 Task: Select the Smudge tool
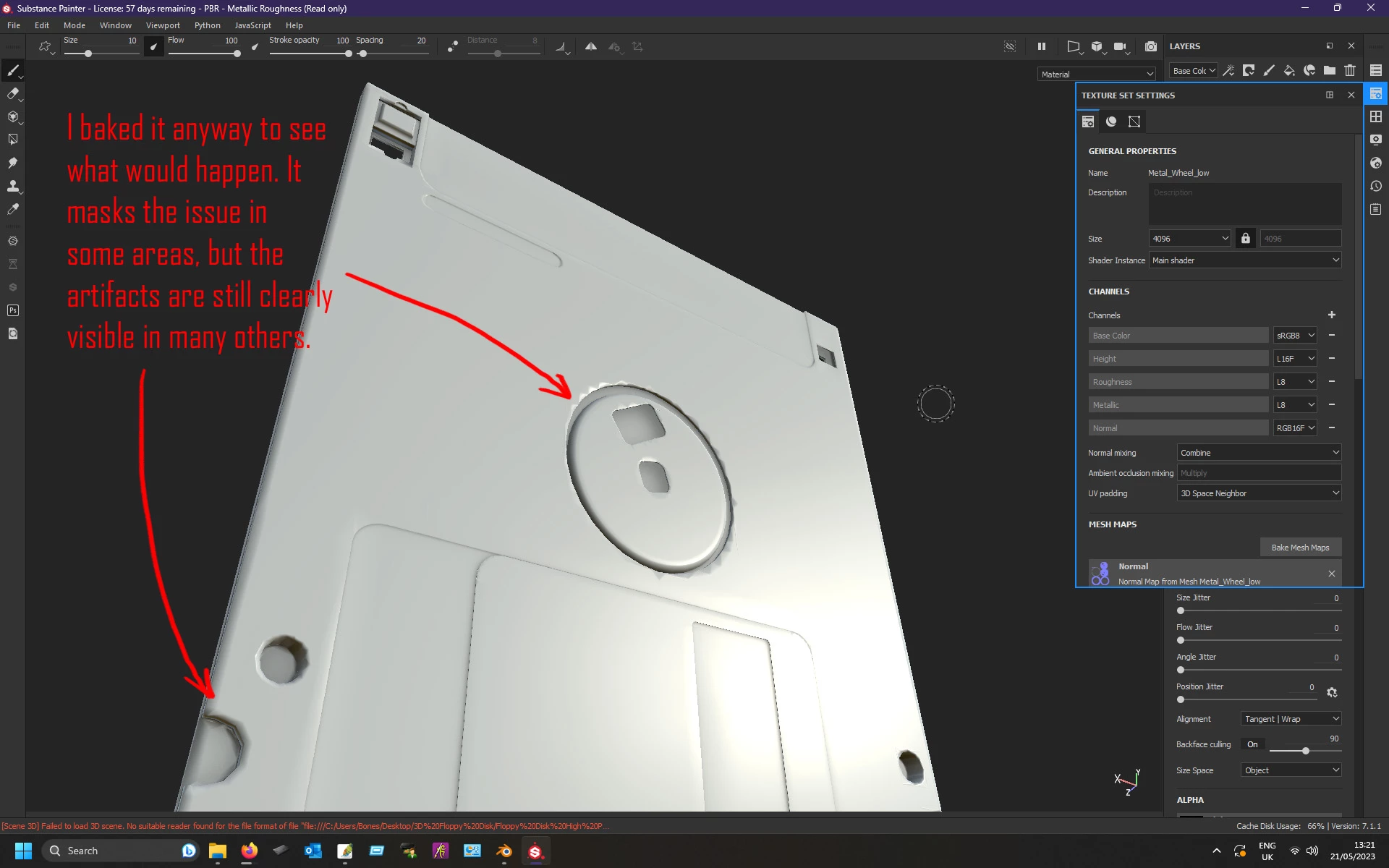pos(12,163)
